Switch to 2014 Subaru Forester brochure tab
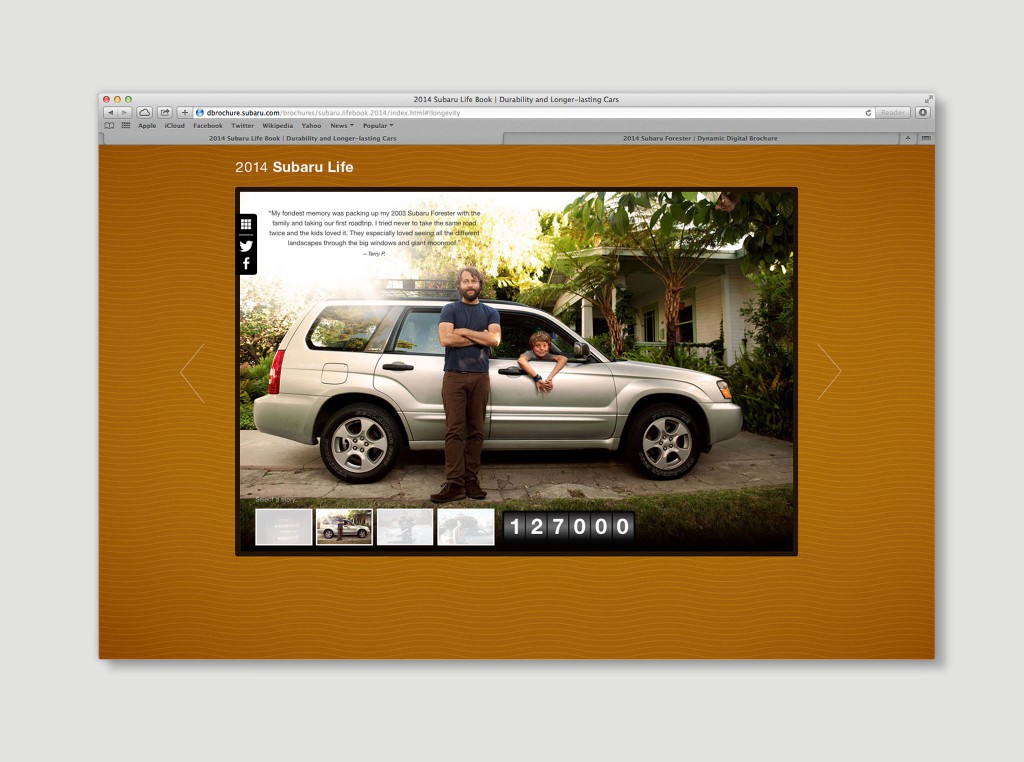 pyautogui.click(x=700, y=138)
